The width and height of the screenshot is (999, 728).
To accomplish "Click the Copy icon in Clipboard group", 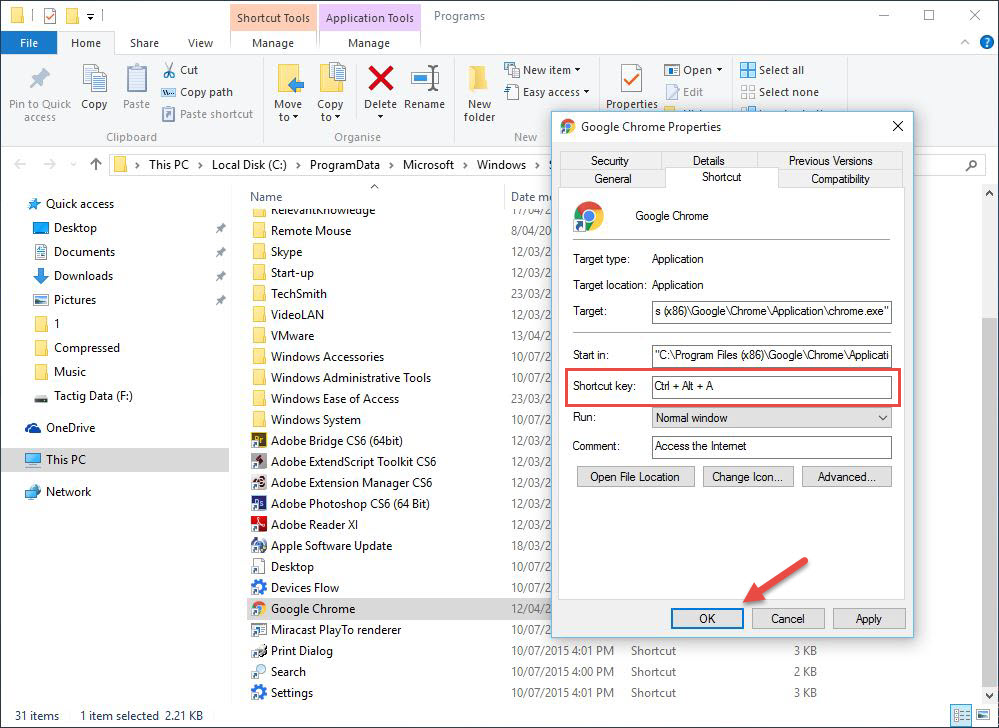I will click(x=94, y=80).
